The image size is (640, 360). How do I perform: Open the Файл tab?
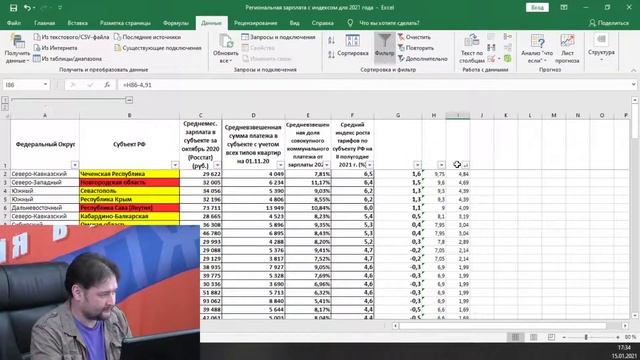click(14, 23)
